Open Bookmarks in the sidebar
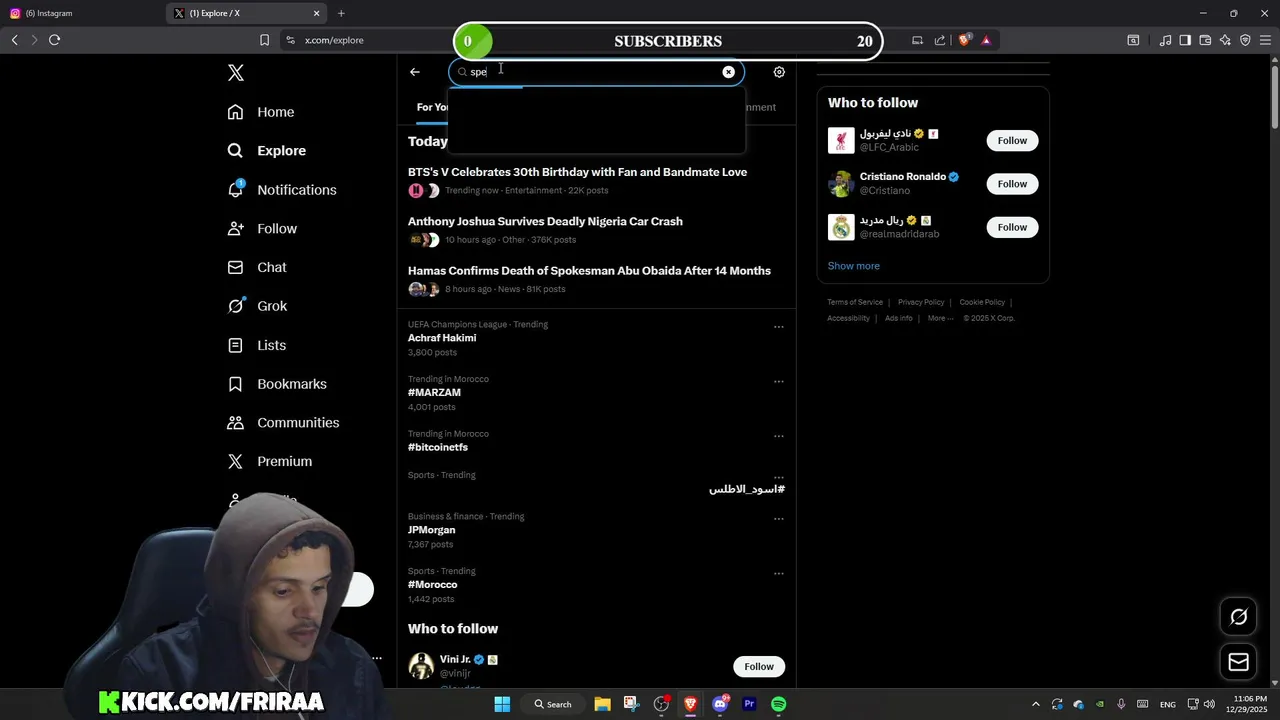 coord(277,384)
